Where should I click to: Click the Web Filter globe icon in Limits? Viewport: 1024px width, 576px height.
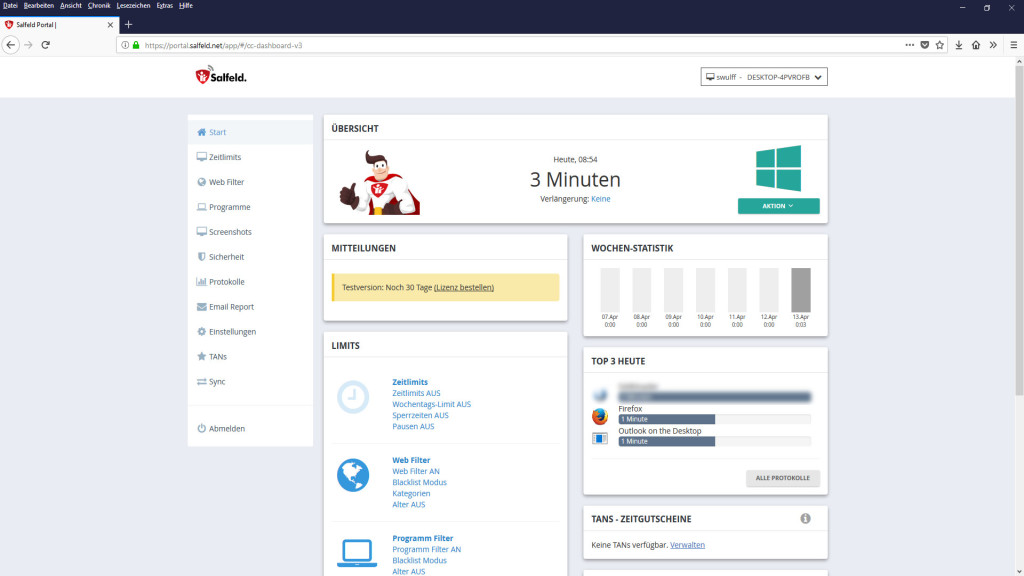(x=352, y=475)
